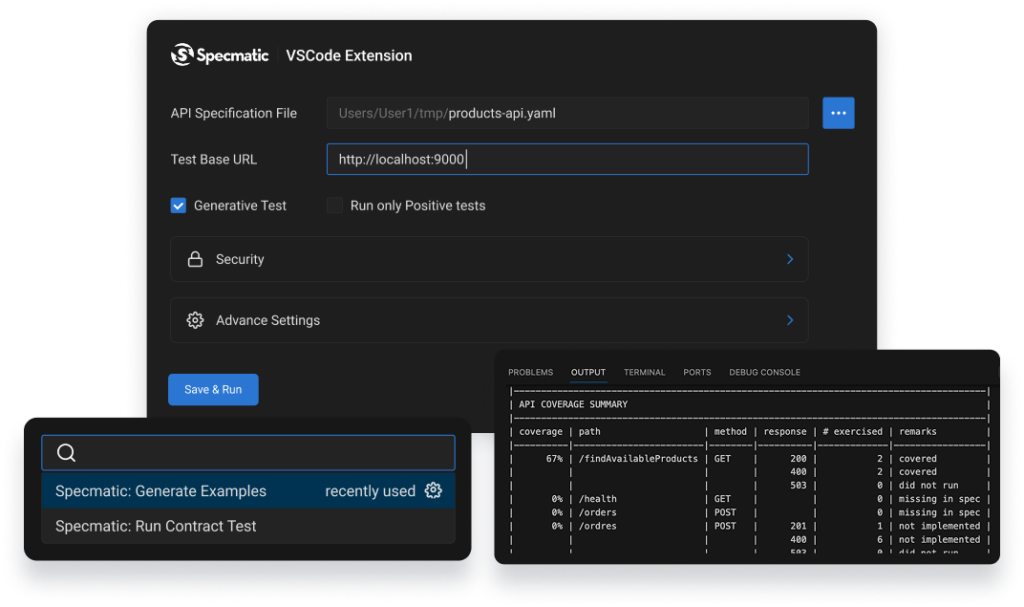
Task: Focus the API Specification File field
Action: [x=567, y=113]
